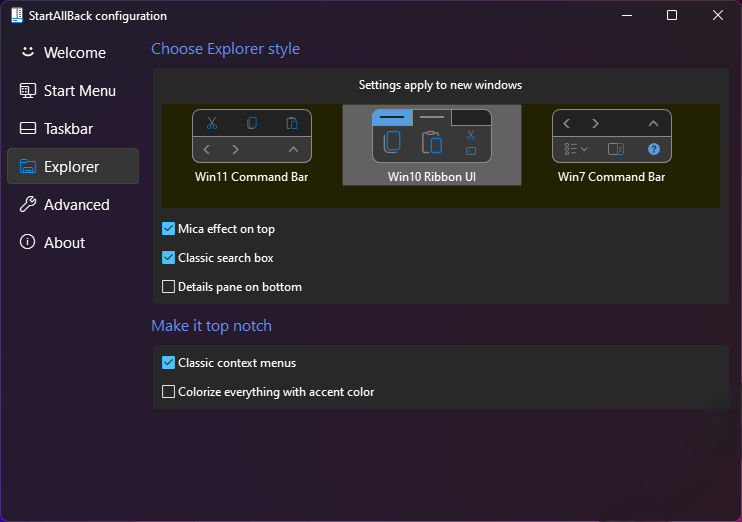Screen dimensions: 742x522
Task: Click the Taskbar icon in the sidebar
Action: [27, 128]
